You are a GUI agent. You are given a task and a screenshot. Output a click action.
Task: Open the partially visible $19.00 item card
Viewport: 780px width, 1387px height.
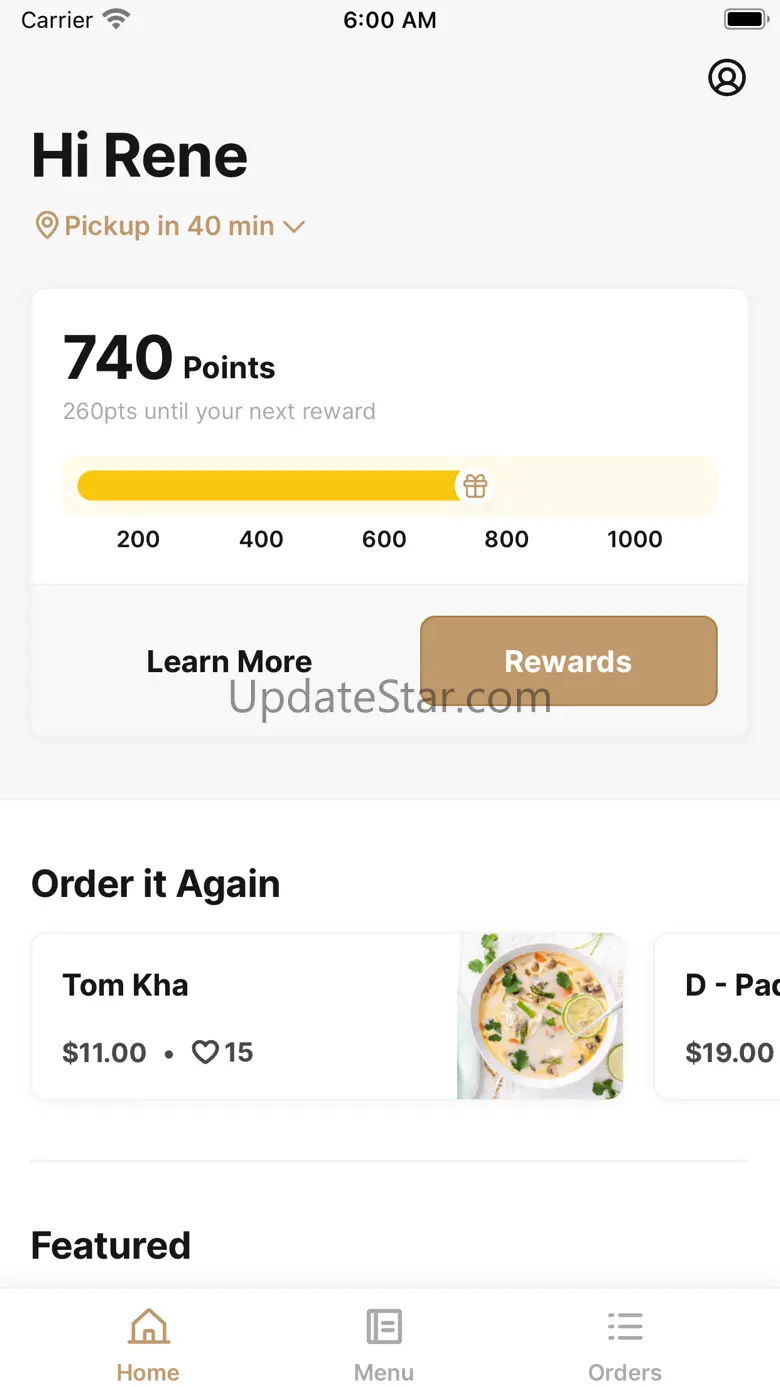[718, 1016]
